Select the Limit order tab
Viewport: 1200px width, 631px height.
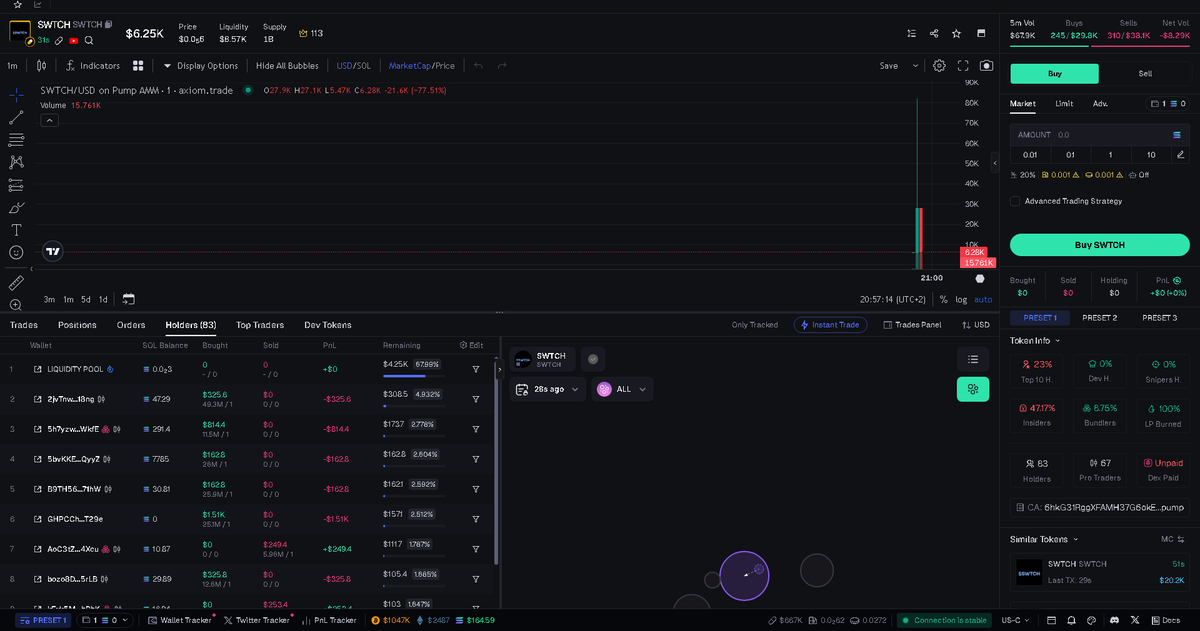[1064, 103]
